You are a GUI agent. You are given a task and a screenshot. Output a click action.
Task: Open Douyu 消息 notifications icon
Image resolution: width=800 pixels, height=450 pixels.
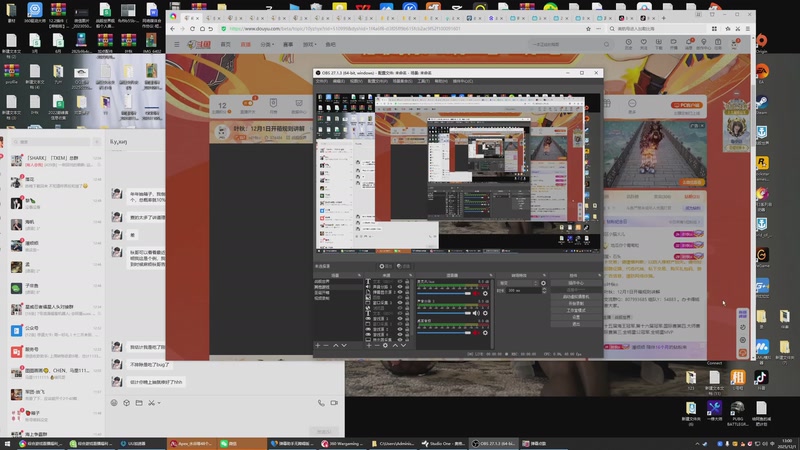[688, 44]
